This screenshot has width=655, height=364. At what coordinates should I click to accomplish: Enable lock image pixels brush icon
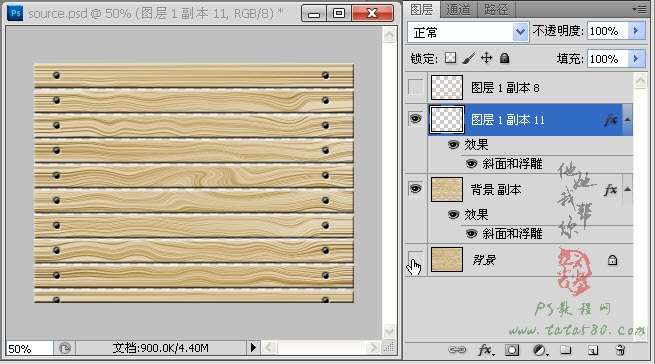point(469,58)
